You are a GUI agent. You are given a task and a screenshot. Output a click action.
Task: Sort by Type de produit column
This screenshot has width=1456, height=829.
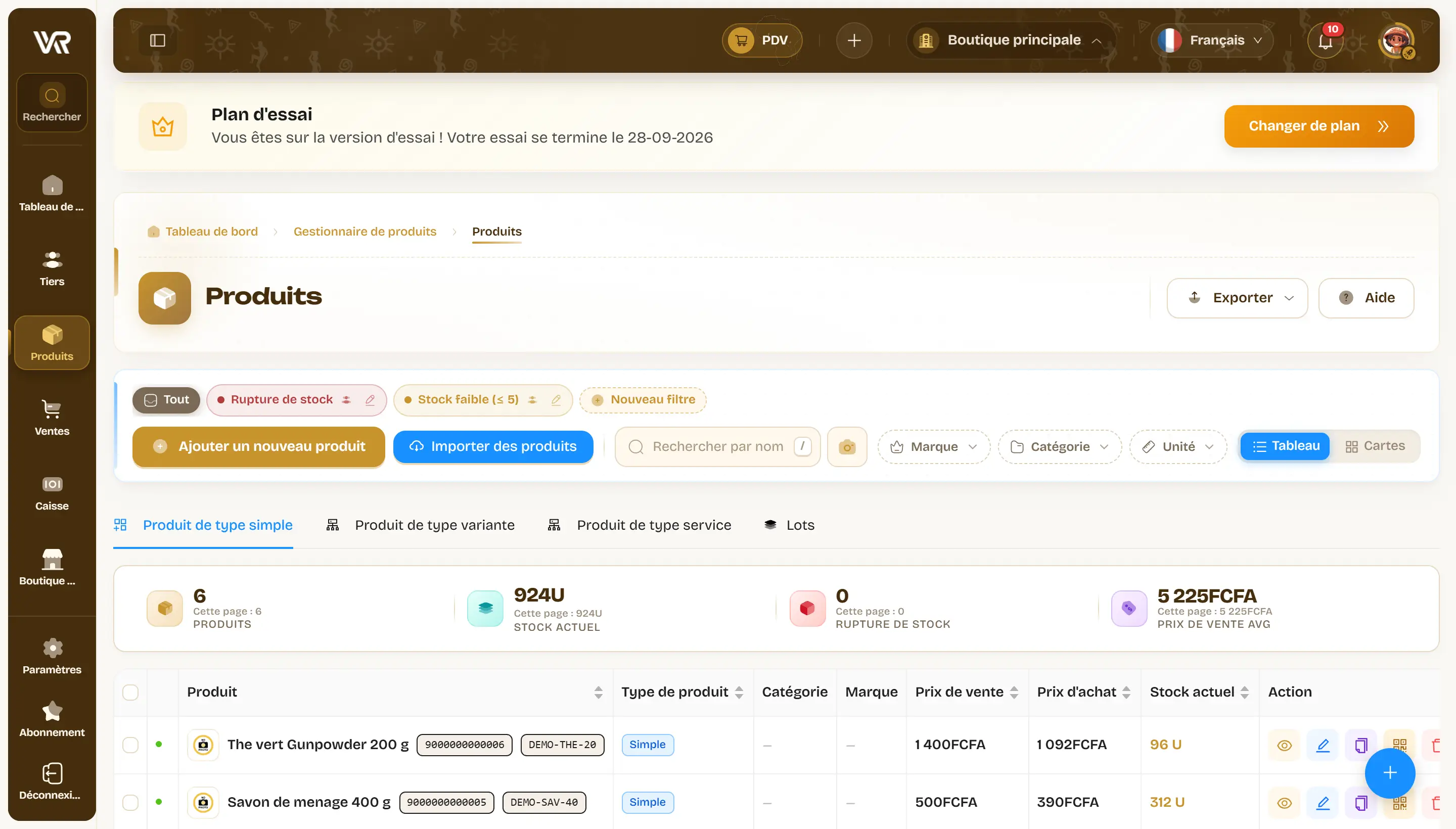coord(739,693)
